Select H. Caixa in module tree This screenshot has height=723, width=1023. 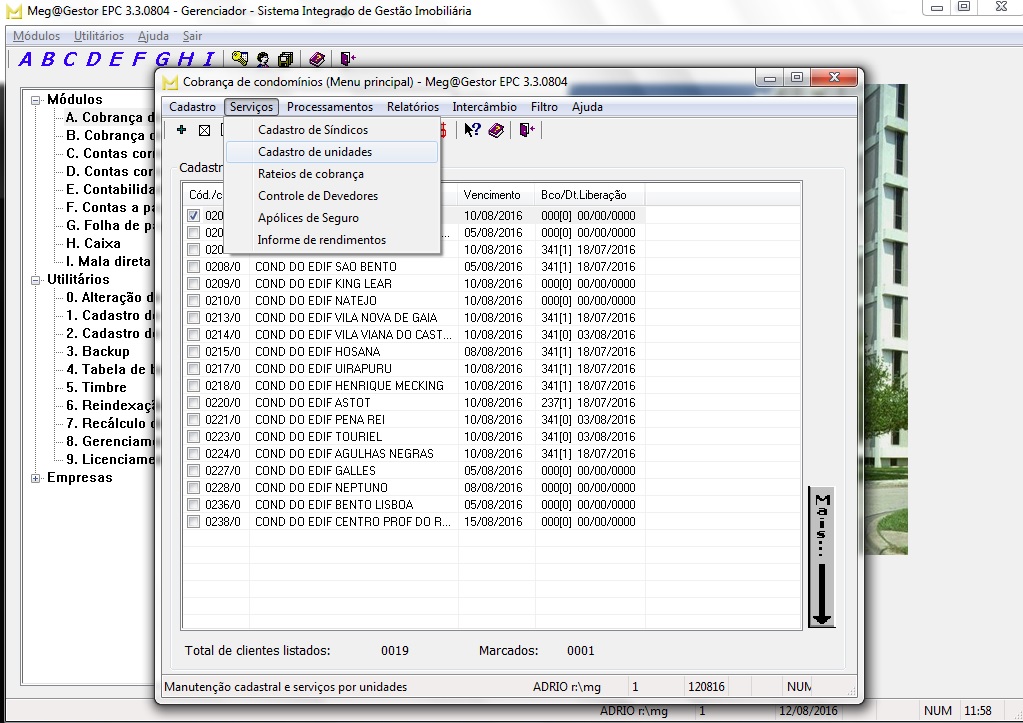[x=93, y=243]
